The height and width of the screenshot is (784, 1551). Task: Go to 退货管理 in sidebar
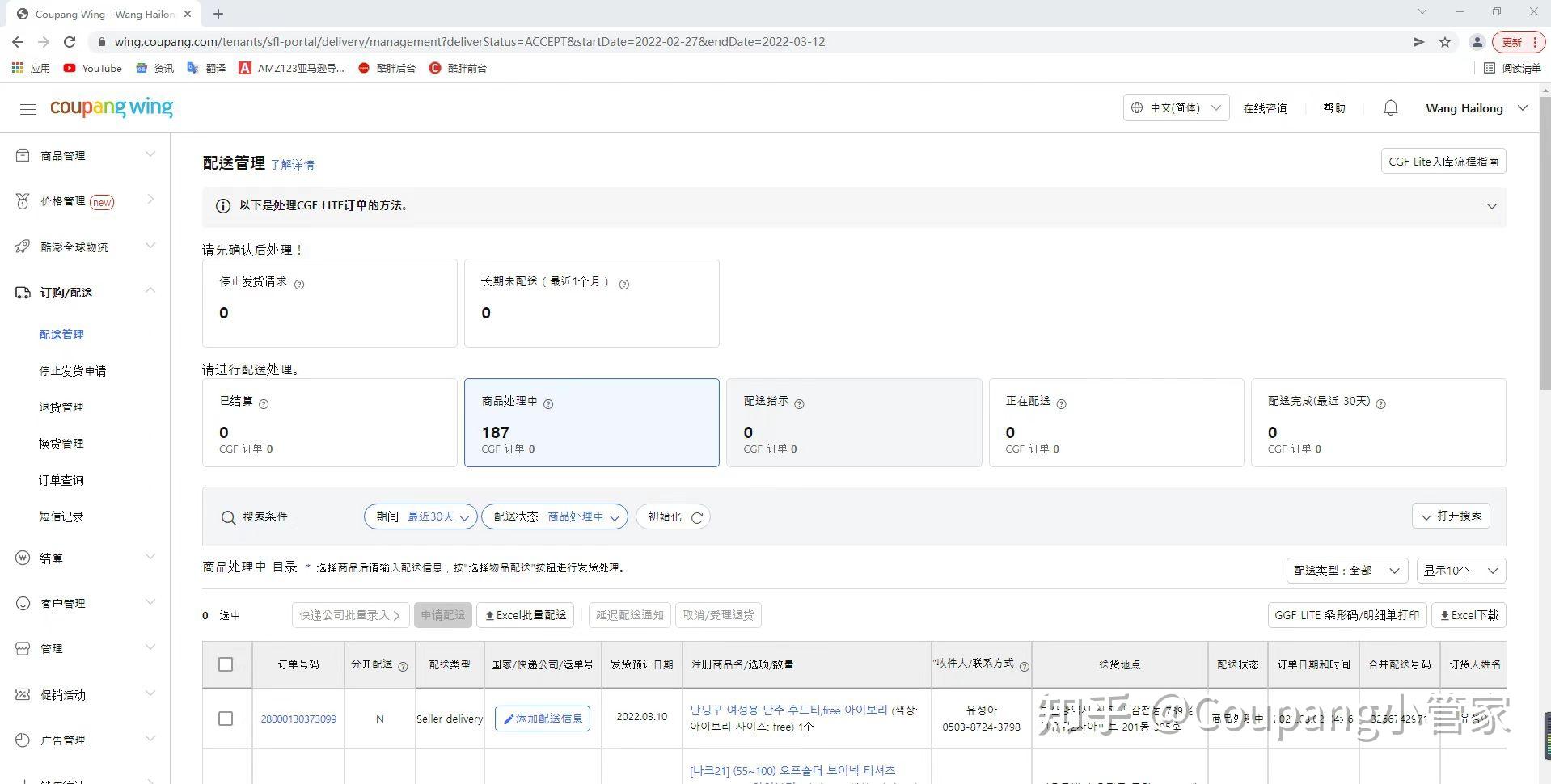point(61,407)
